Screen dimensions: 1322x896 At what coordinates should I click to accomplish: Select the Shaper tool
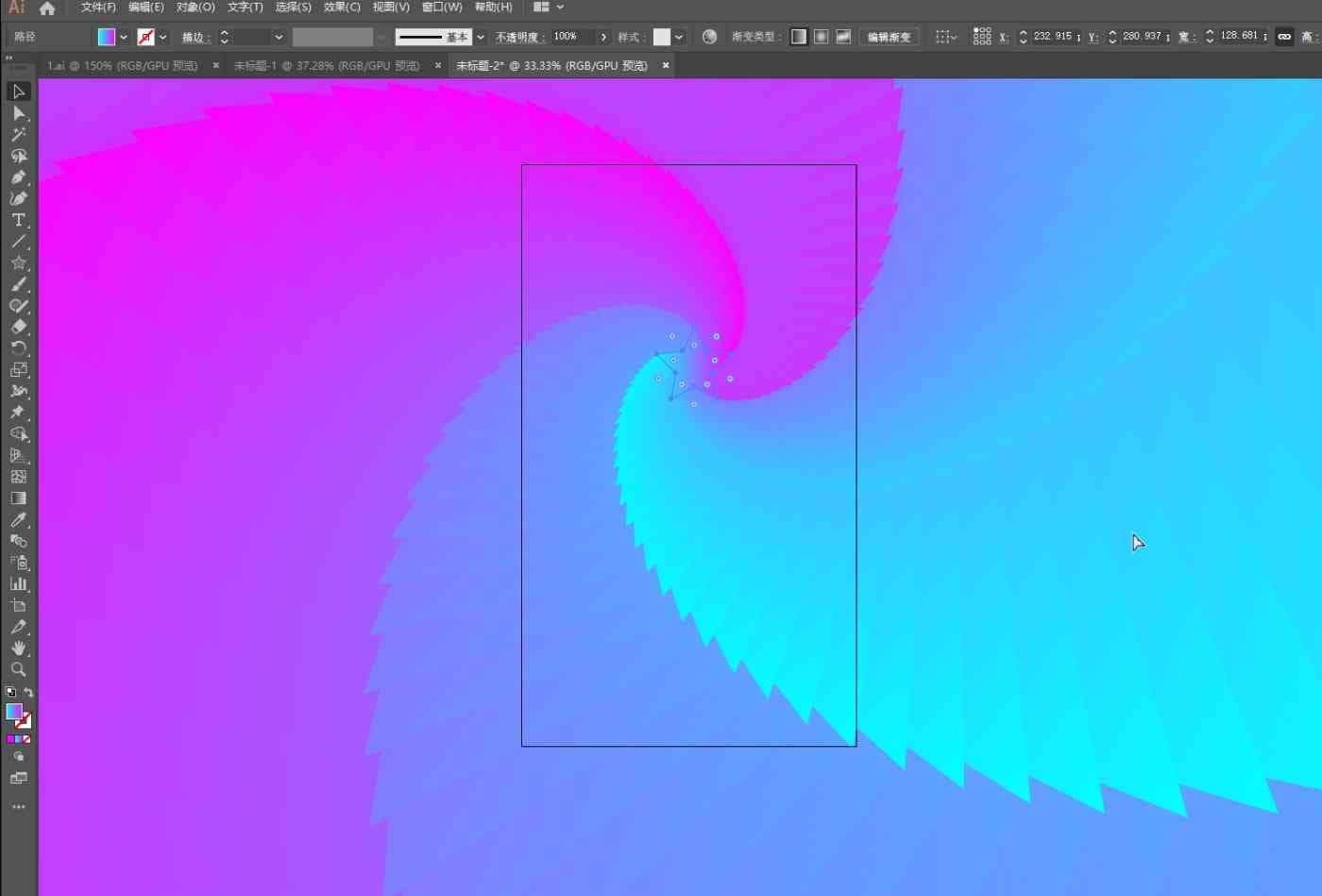click(18, 306)
